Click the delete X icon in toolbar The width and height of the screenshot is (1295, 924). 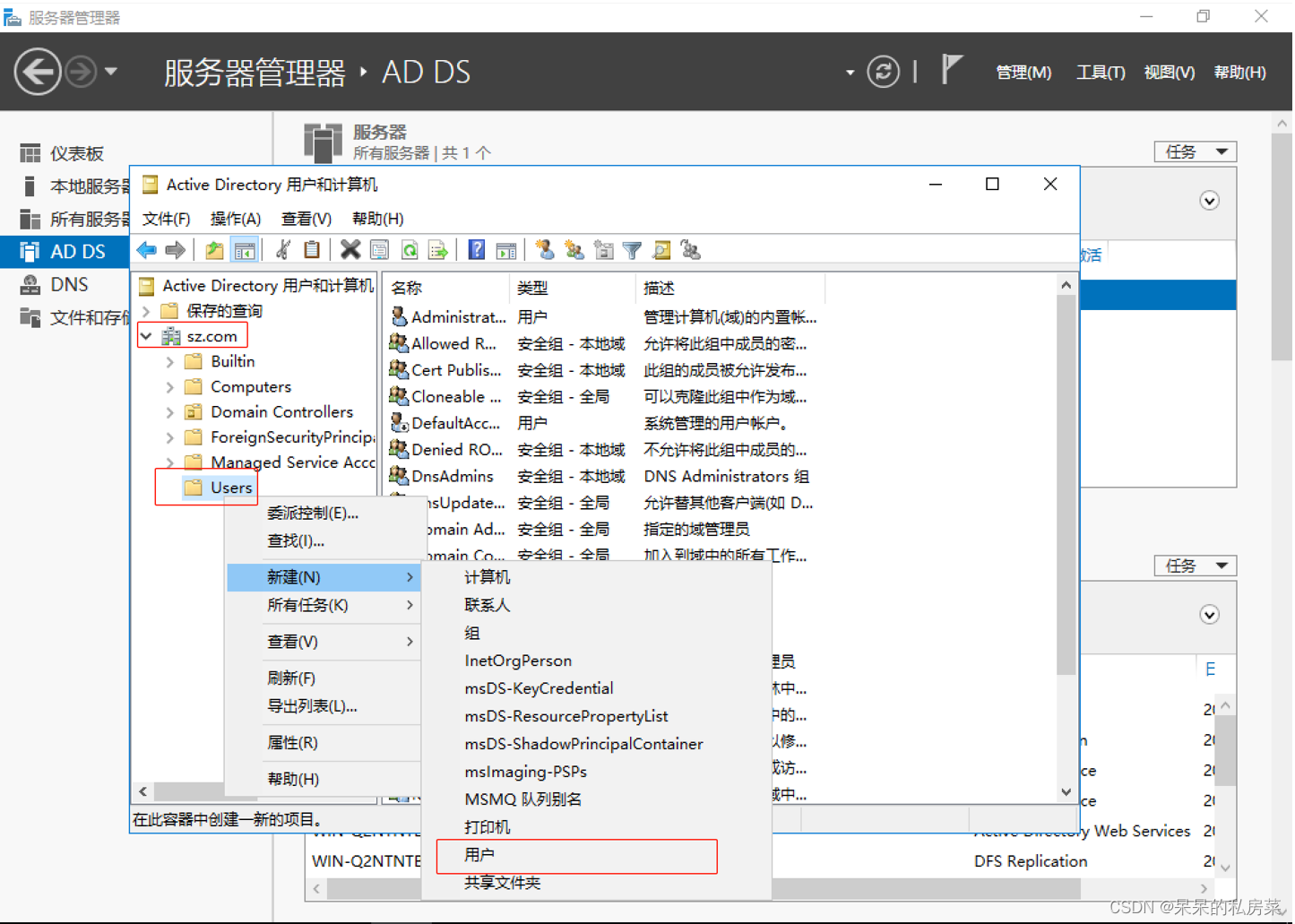(x=350, y=250)
